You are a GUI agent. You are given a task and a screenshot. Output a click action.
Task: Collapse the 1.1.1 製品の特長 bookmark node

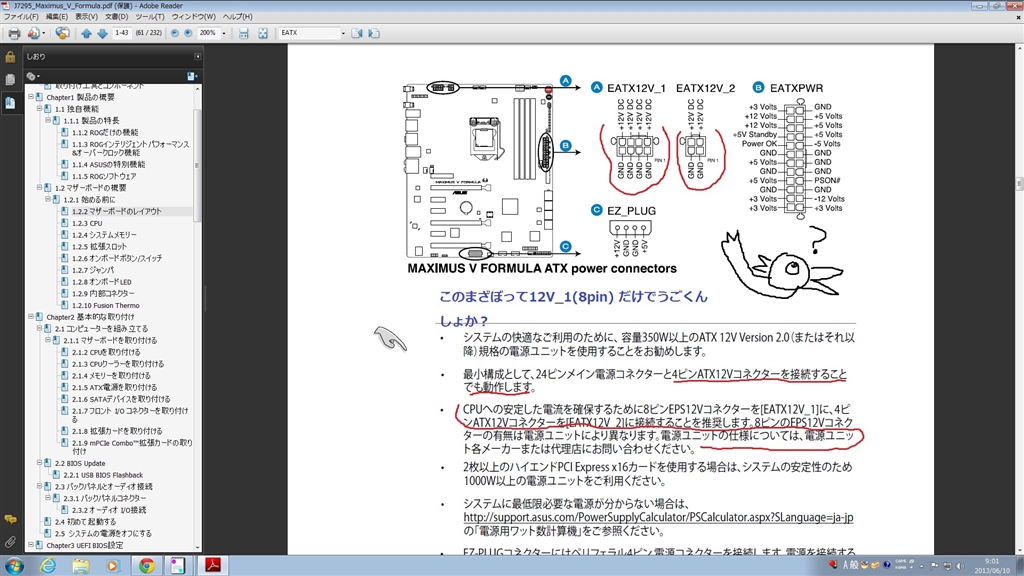[x=48, y=121]
